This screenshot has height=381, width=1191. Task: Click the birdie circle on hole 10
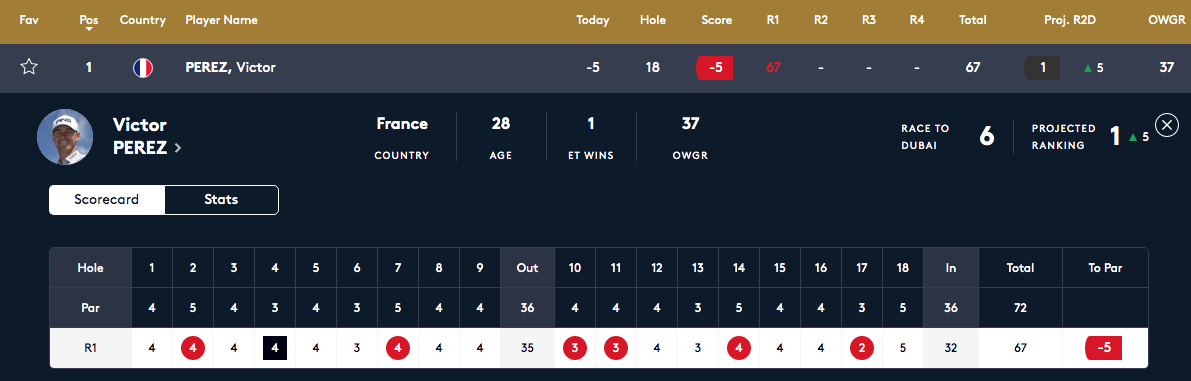click(575, 348)
